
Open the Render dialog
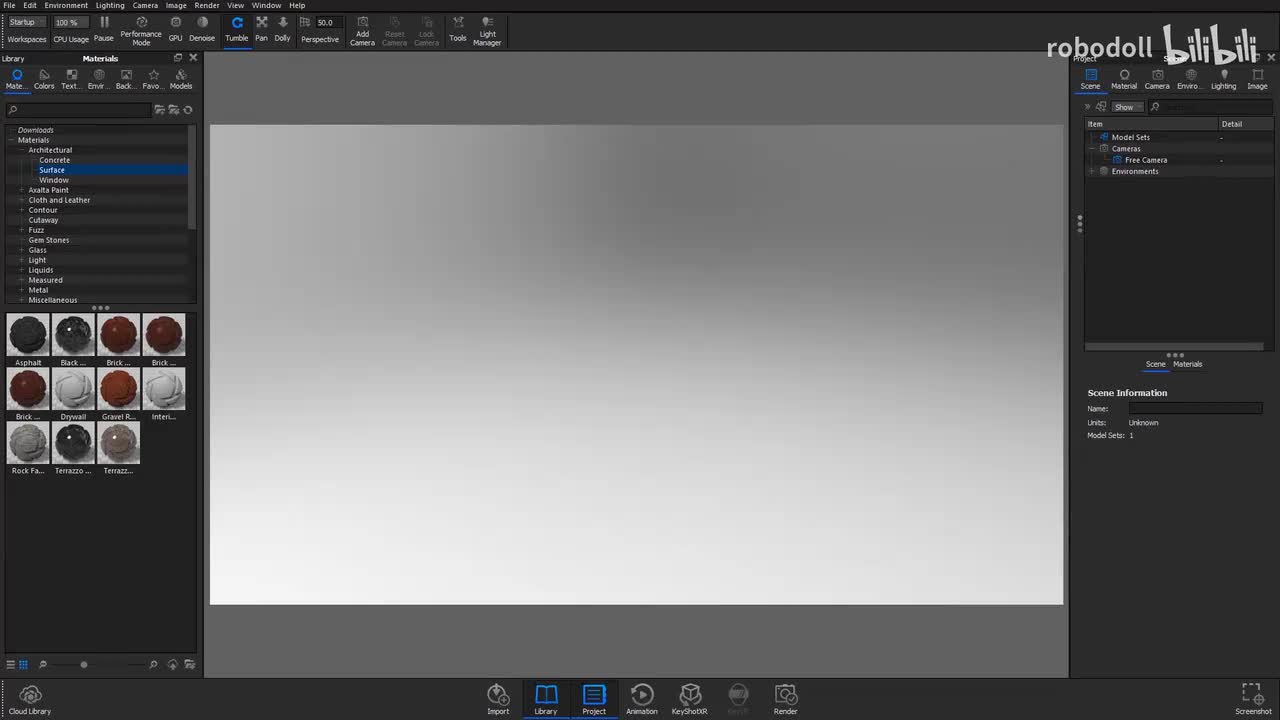click(786, 699)
